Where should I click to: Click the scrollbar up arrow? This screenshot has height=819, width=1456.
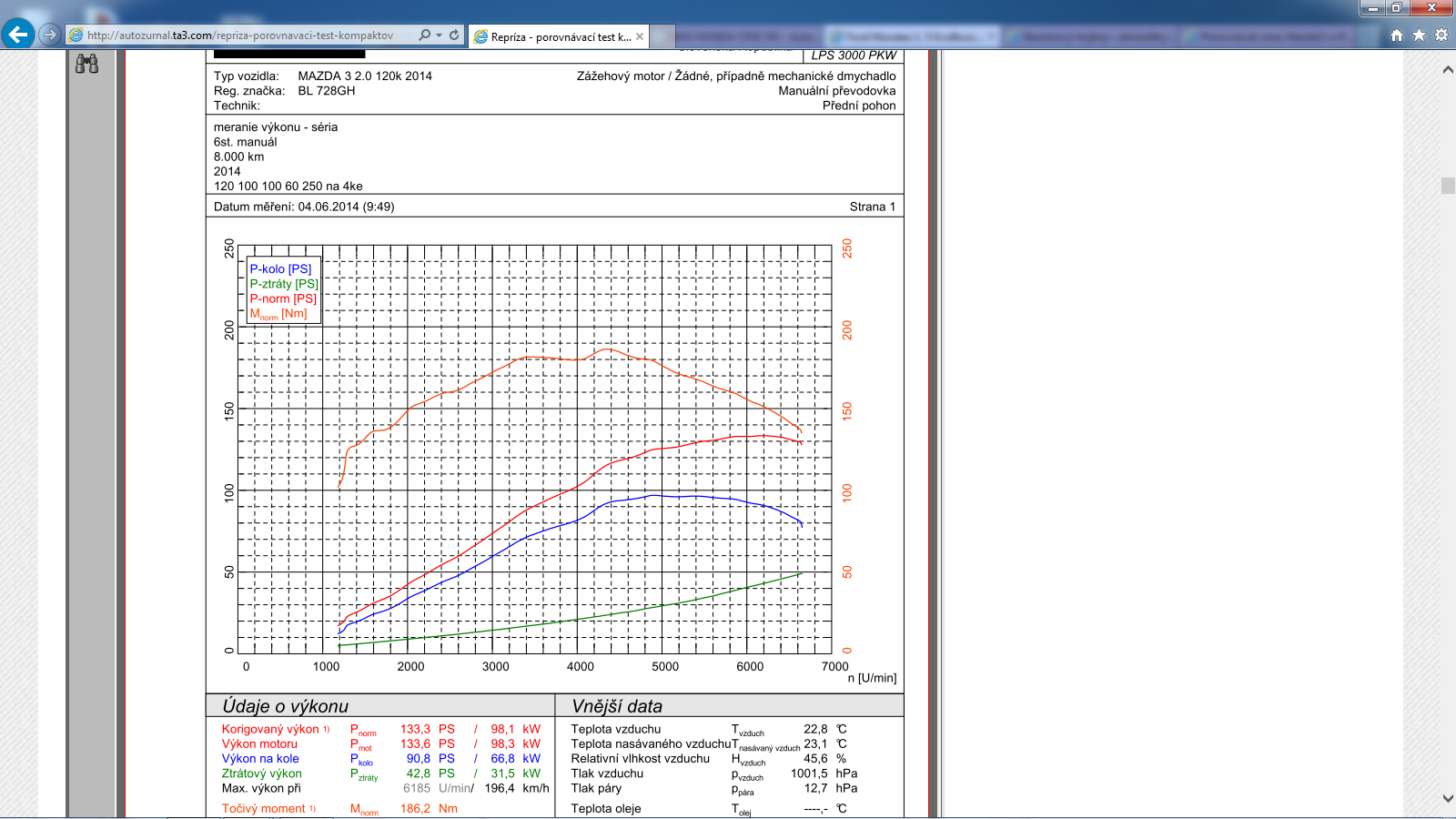click(1447, 69)
